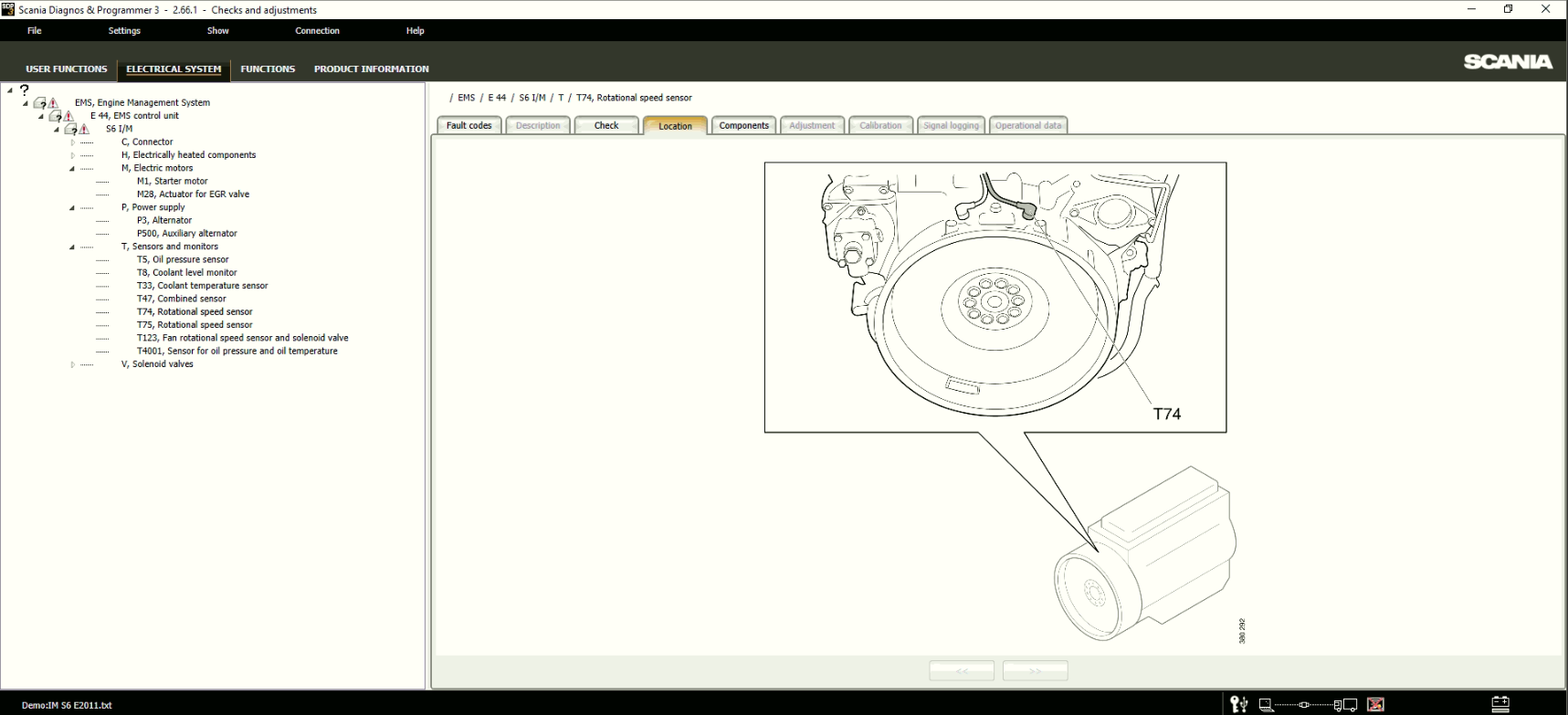1568x715 pixels.
Task: Click the SDP3 application icon in title bar
Action: tap(7, 9)
